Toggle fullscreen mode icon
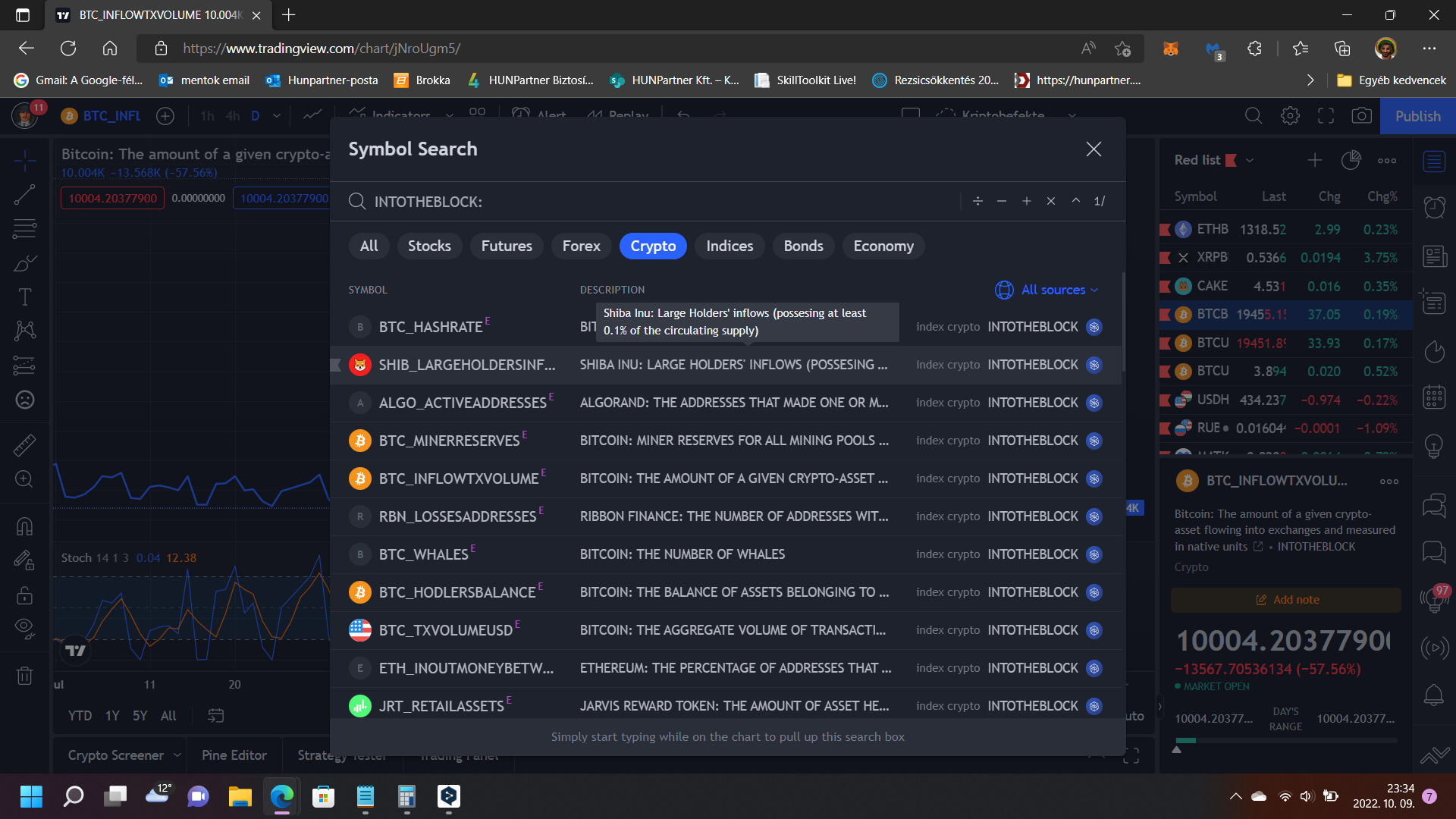Screen dimensions: 1456x819 point(1326,116)
